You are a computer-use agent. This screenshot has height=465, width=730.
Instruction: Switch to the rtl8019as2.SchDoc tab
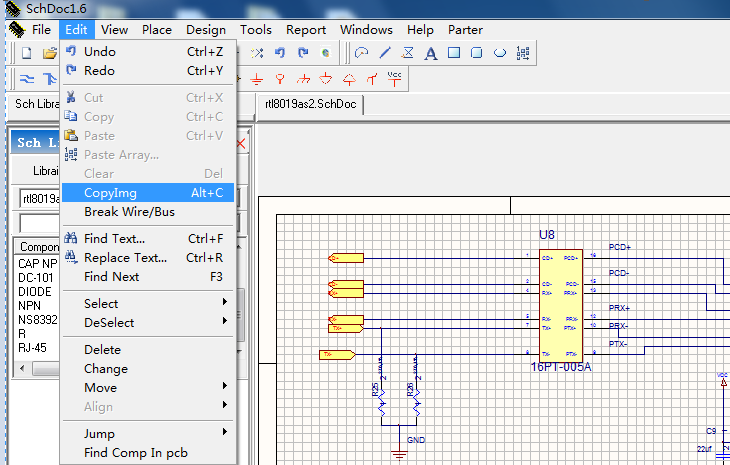tap(310, 104)
